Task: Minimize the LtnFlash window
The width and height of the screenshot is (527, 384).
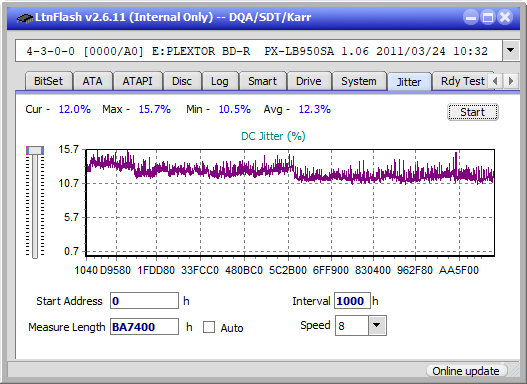Action: [471, 17]
